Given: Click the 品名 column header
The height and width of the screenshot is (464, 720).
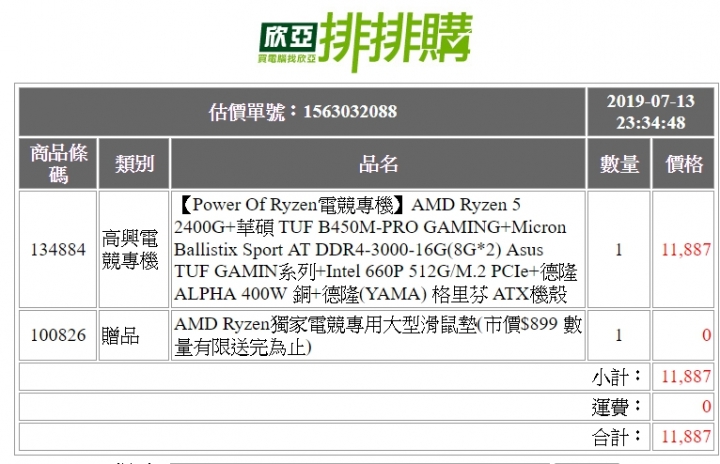Looking at the screenshot, I should 378,164.
